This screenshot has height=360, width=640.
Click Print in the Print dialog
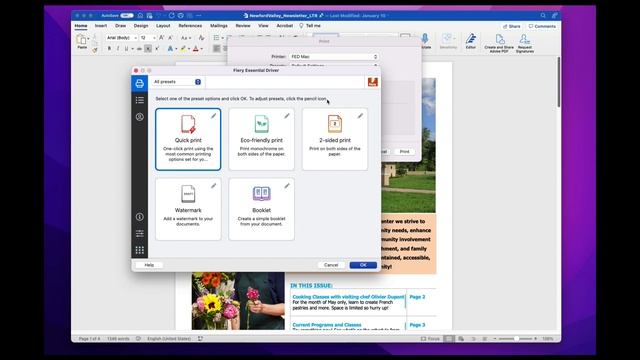[404, 151]
